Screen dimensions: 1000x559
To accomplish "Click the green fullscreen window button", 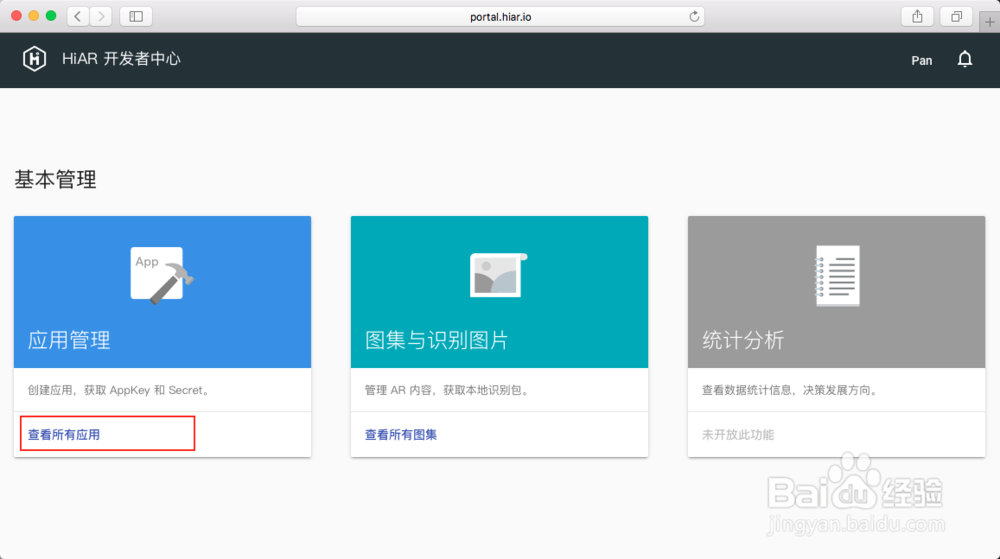I will click(x=51, y=16).
